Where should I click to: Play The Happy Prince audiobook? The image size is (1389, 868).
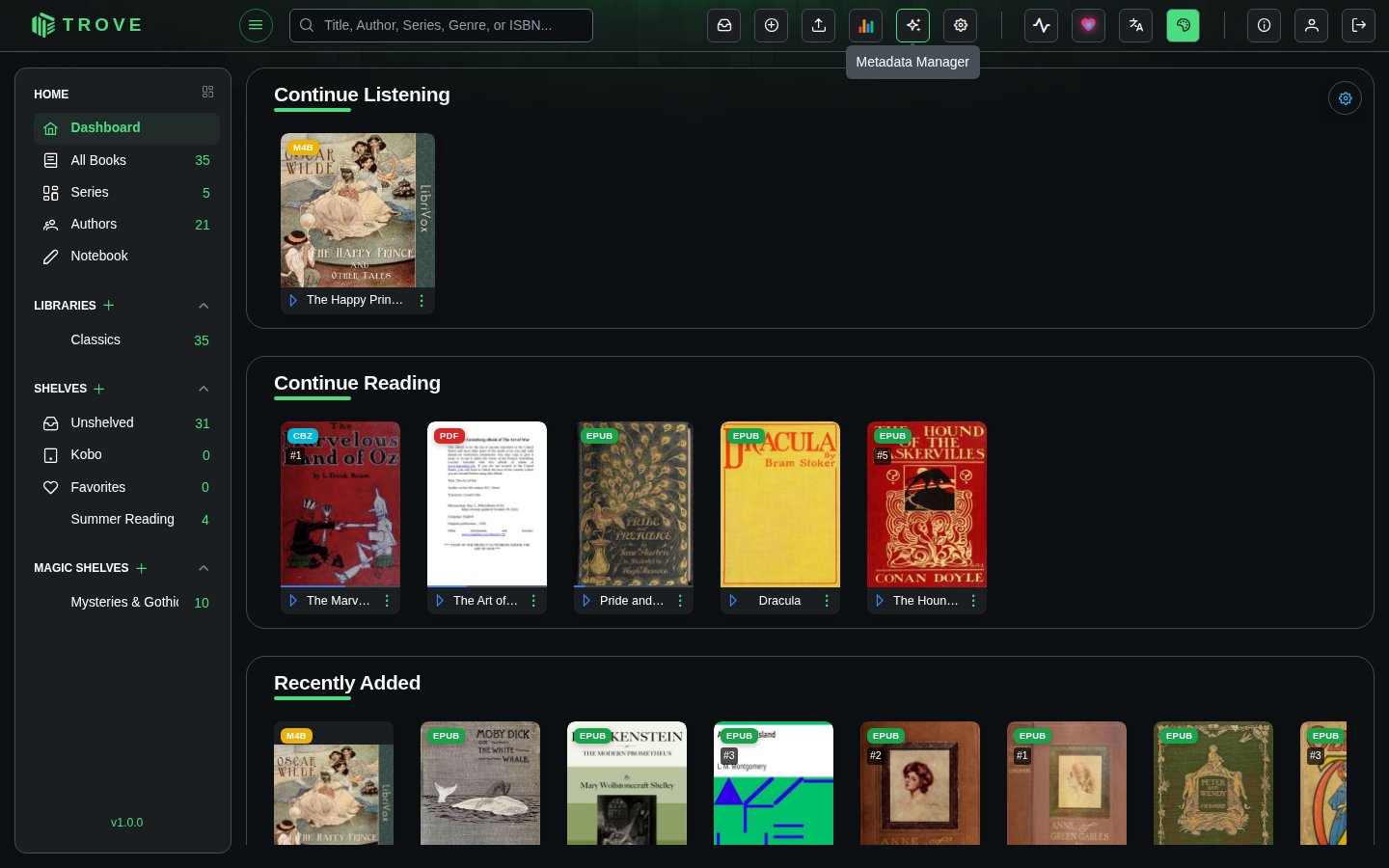tap(293, 301)
